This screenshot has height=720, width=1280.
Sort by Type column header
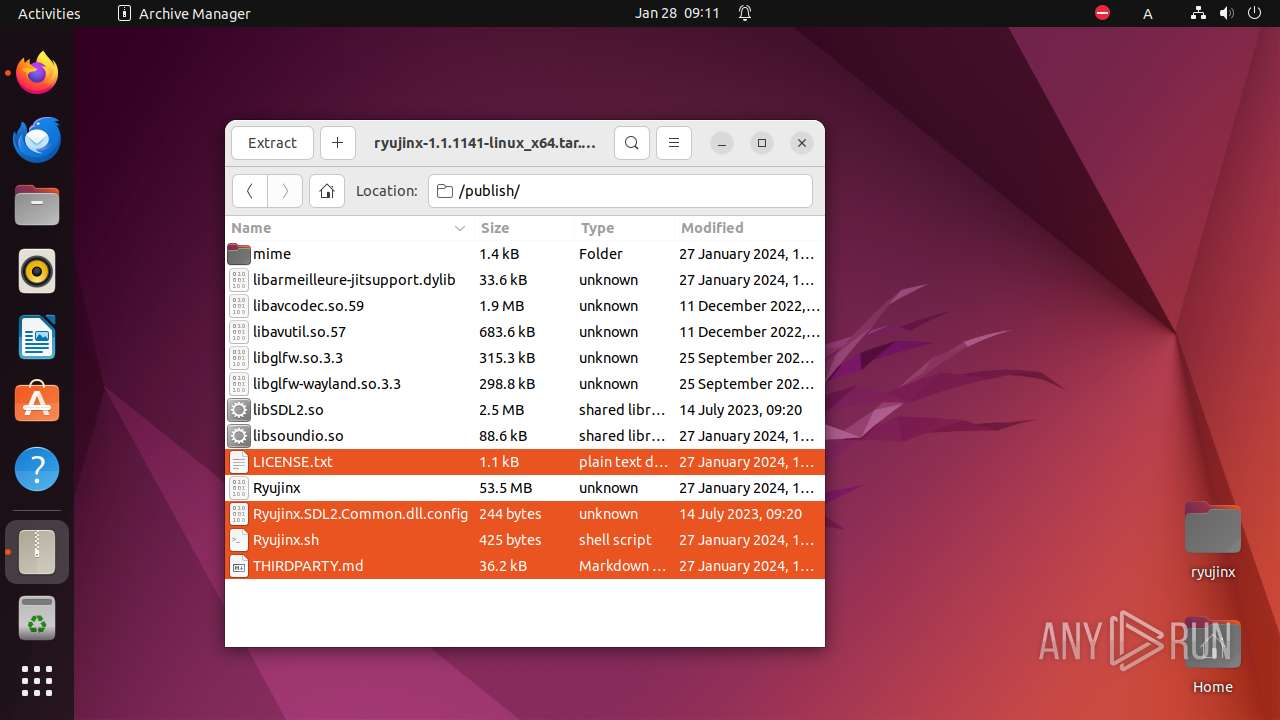(x=624, y=228)
